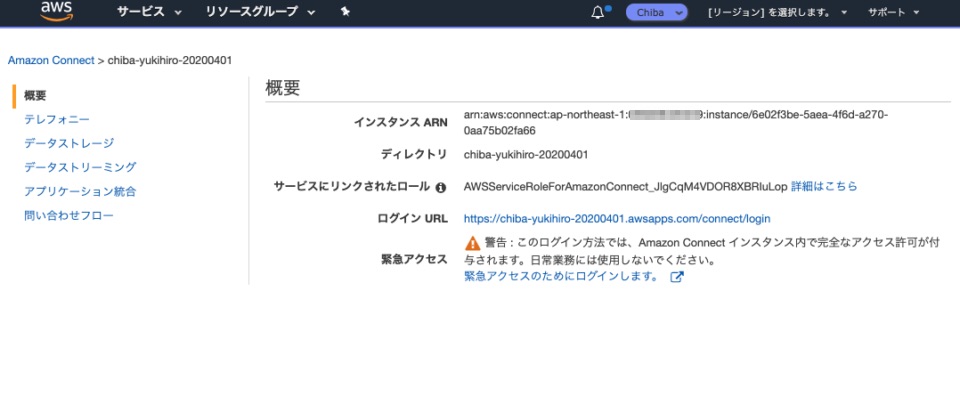The height and width of the screenshot is (396, 960).
Task: Open the connect login URL link
Action: coord(617,219)
